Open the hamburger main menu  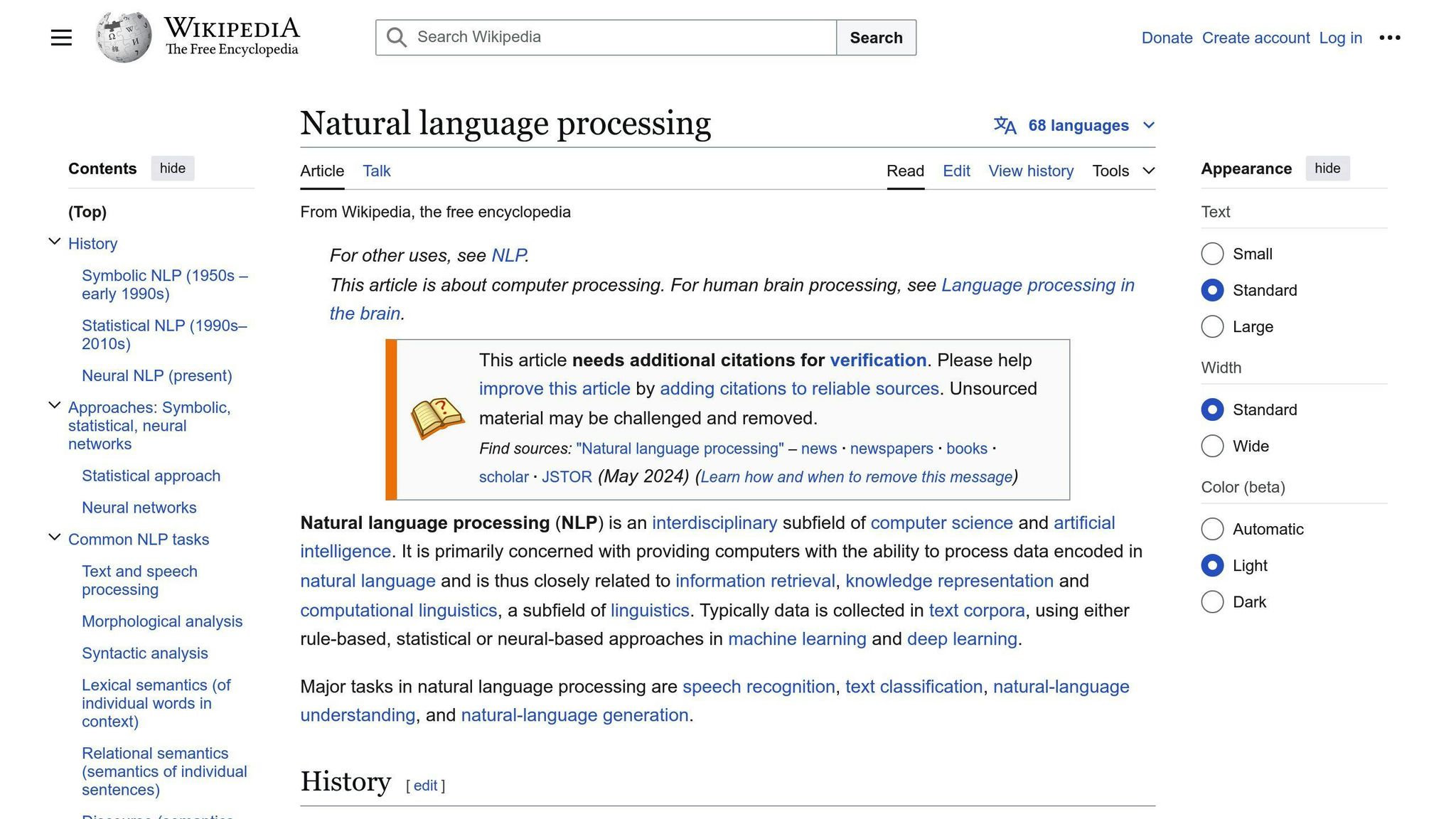click(61, 37)
